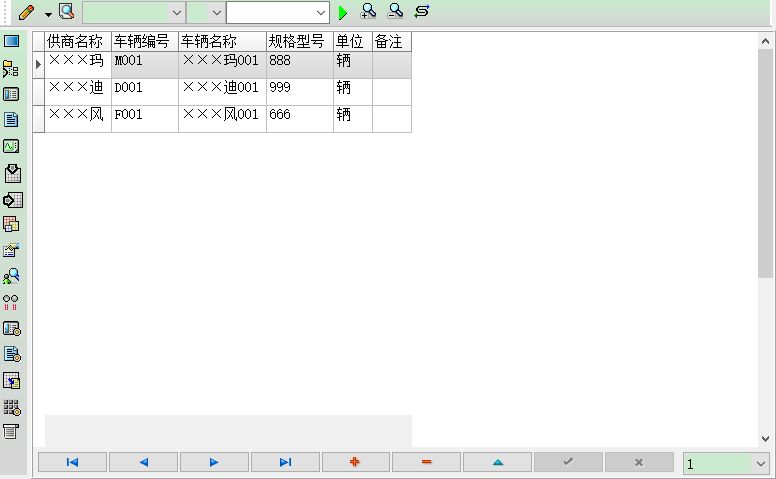Click the table with yellow sheet icon

pos(11,381)
